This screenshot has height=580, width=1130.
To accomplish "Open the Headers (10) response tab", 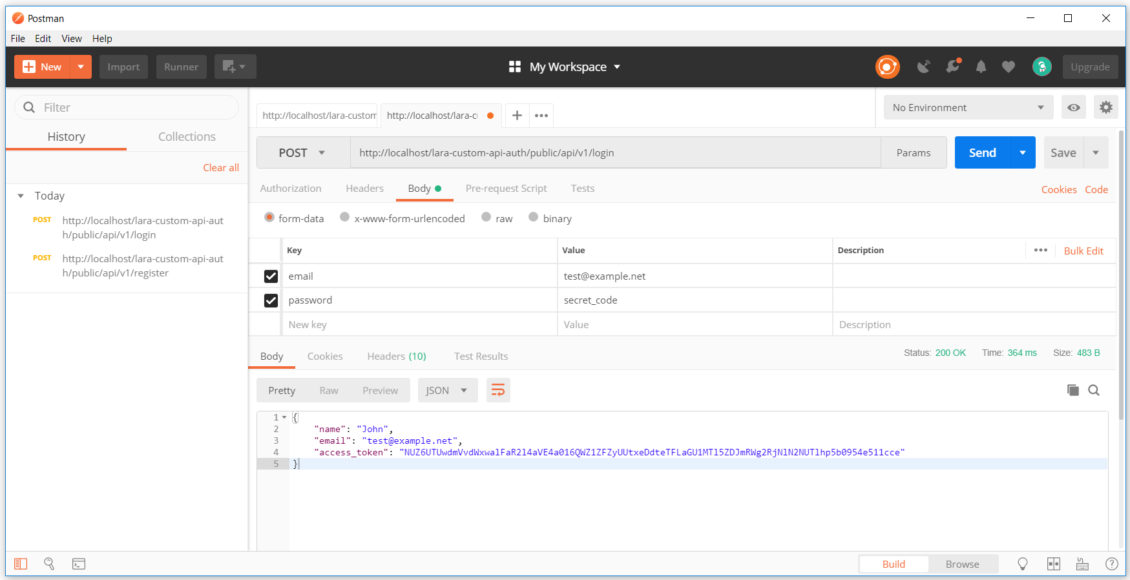I will [396, 355].
